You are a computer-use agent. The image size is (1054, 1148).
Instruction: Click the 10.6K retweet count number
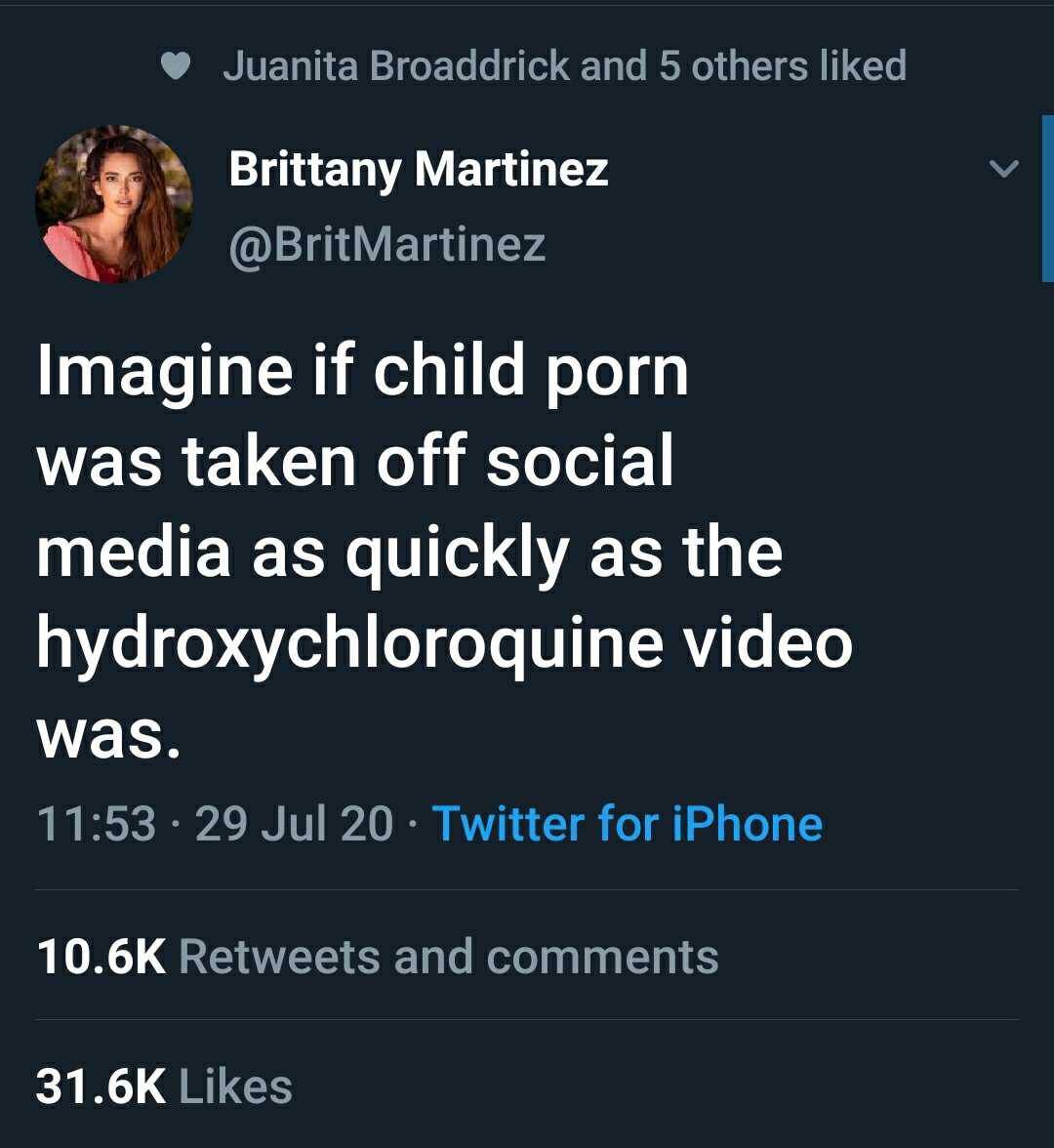coord(101,956)
